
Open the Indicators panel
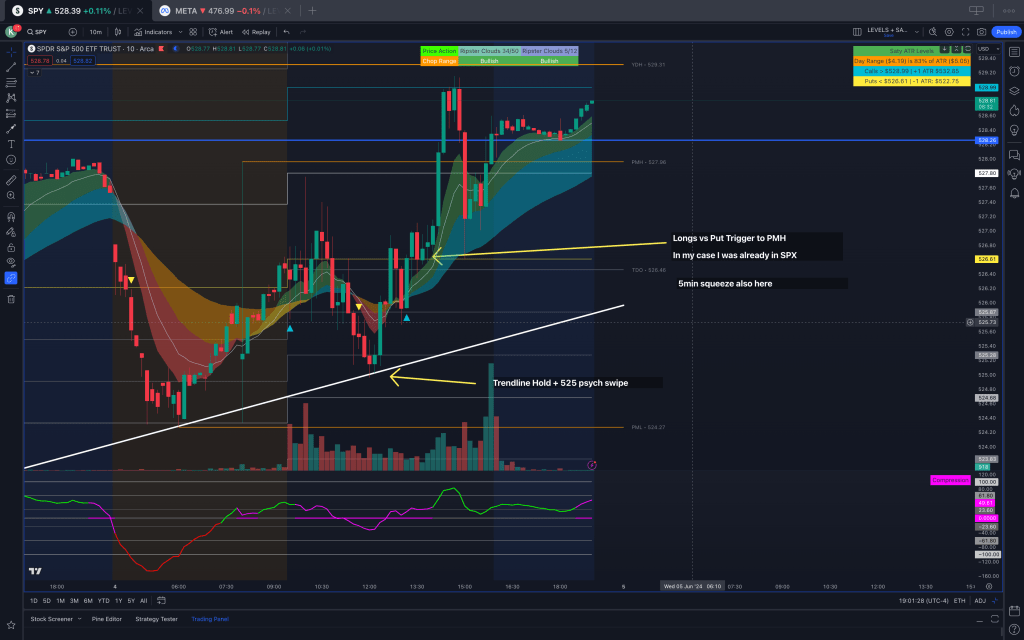[x=152, y=32]
